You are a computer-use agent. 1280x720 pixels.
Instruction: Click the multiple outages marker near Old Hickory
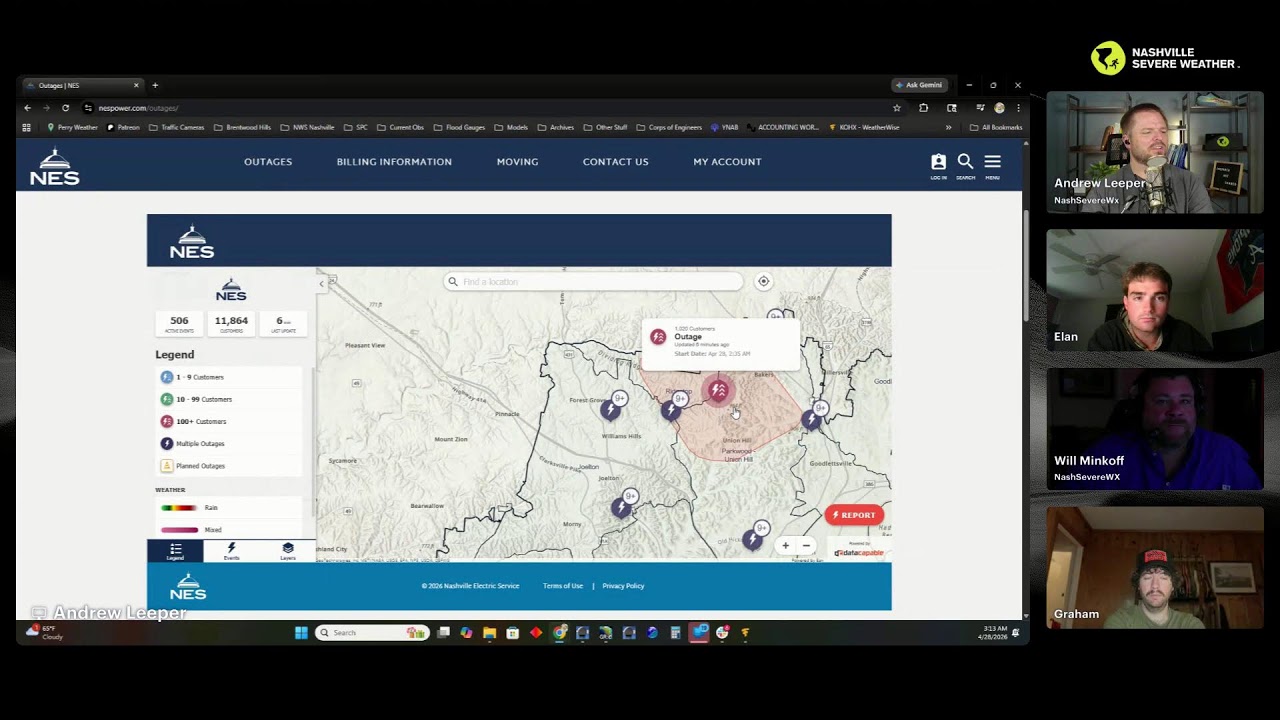pyautogui.click(x=752, y=540)
